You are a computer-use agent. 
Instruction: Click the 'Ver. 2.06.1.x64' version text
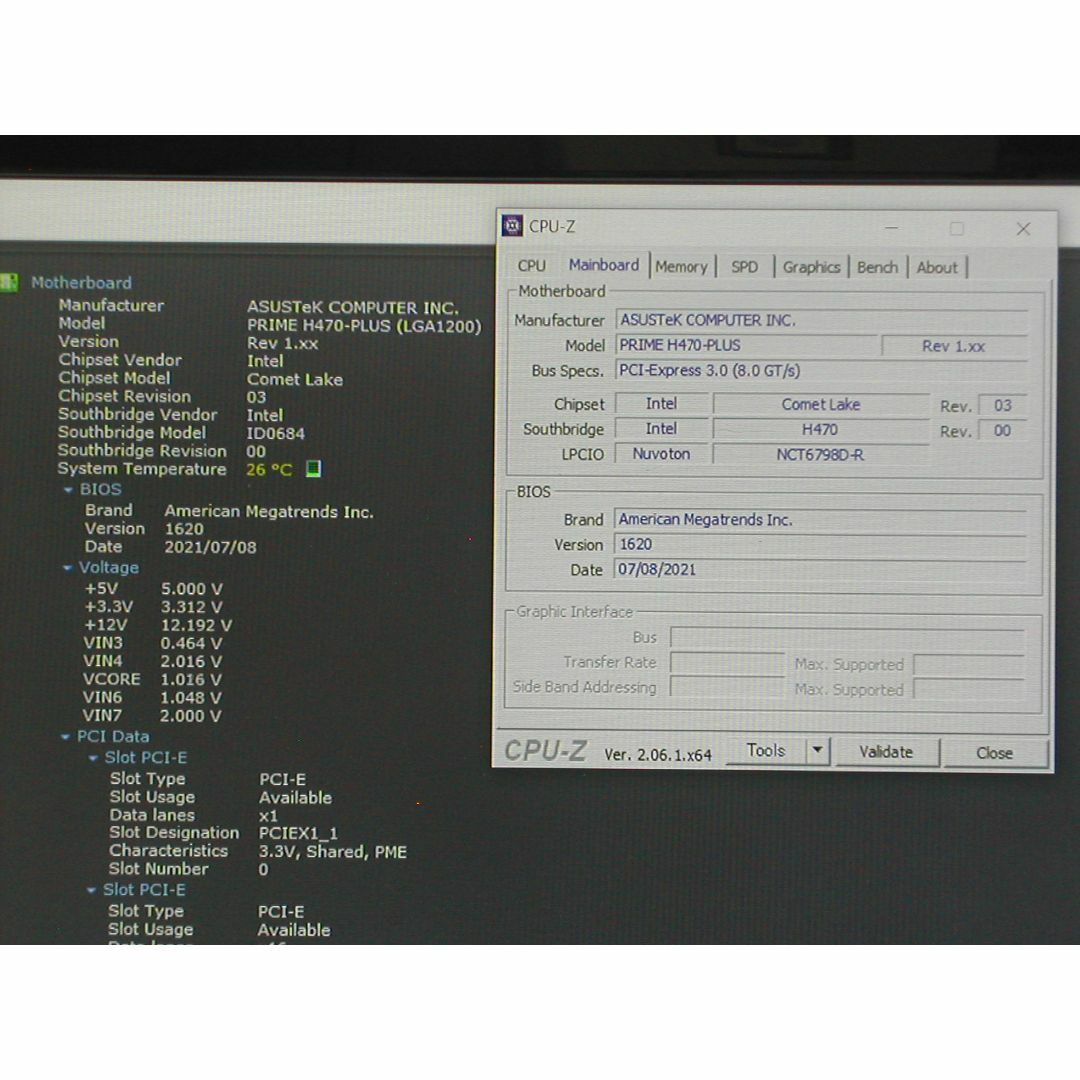[x=658, y=755]
